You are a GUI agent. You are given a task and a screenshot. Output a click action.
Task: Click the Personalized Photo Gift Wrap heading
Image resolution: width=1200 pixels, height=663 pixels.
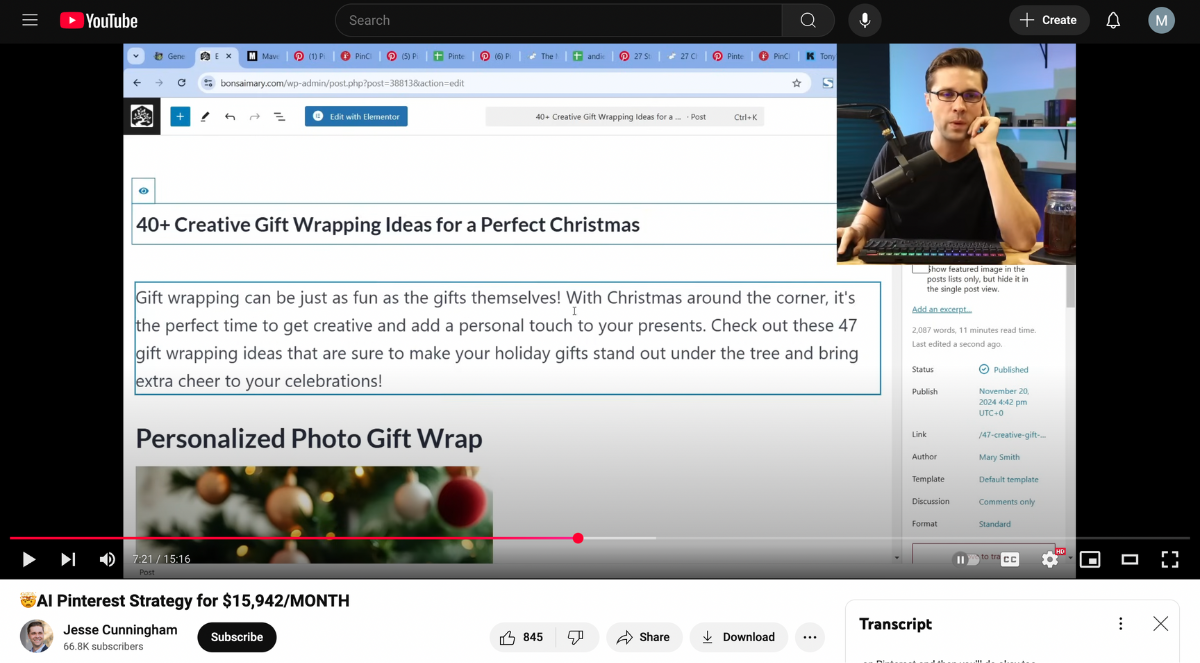click(309, 438)
